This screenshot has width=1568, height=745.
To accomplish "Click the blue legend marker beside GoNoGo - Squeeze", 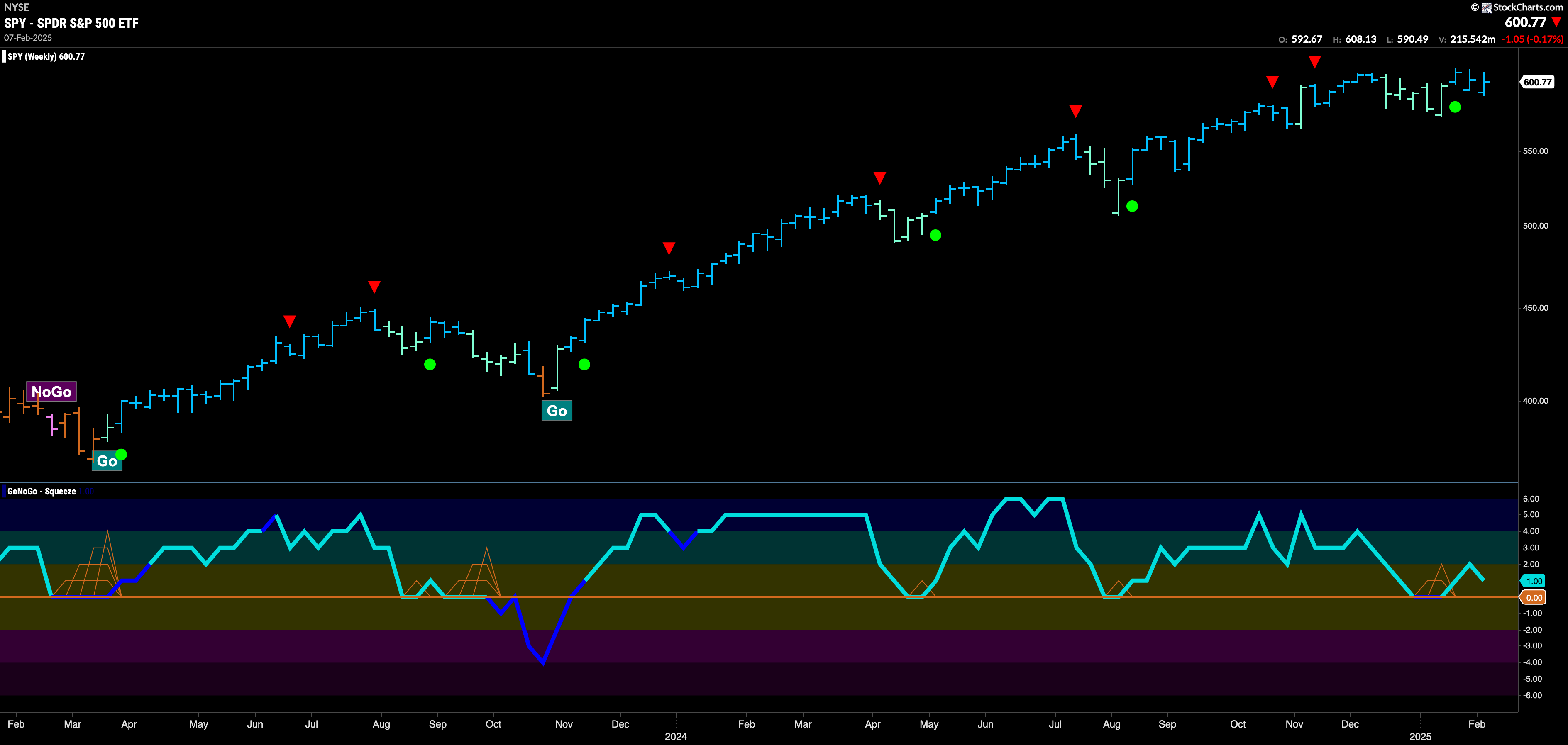I will (x=4, y=492).
